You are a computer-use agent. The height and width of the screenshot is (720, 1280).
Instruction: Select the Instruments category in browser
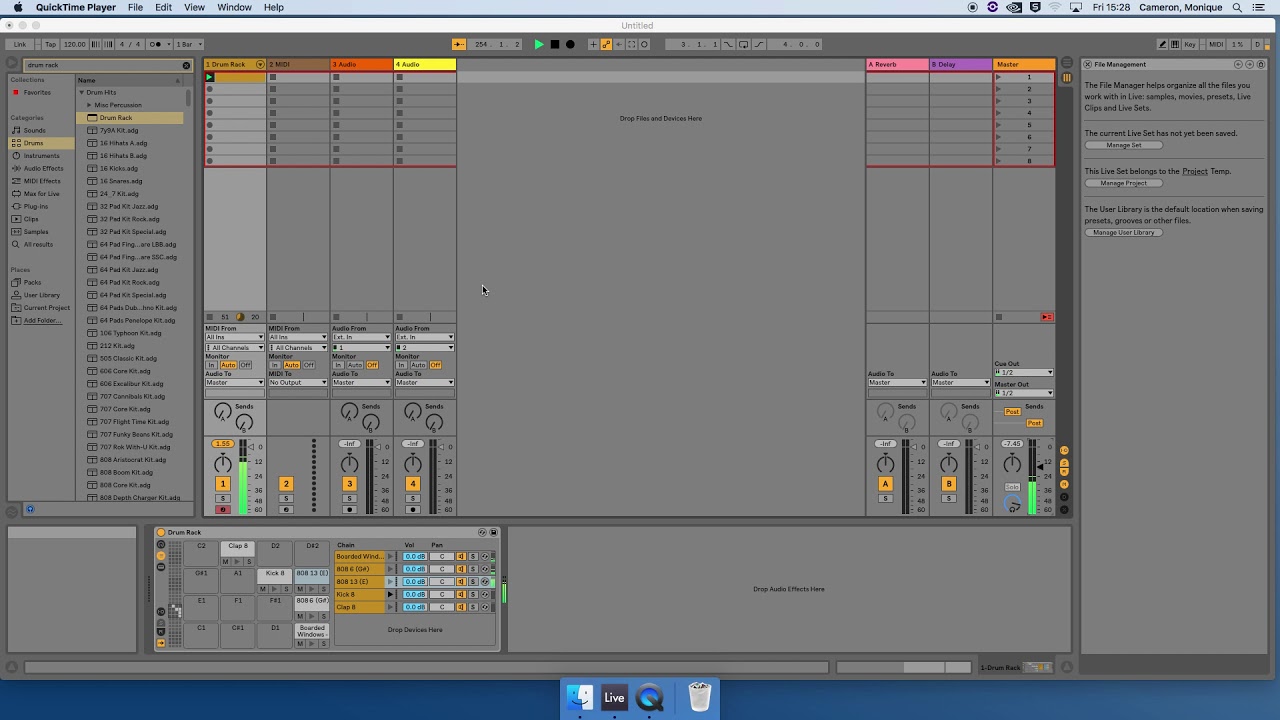(x=41, y=156)
